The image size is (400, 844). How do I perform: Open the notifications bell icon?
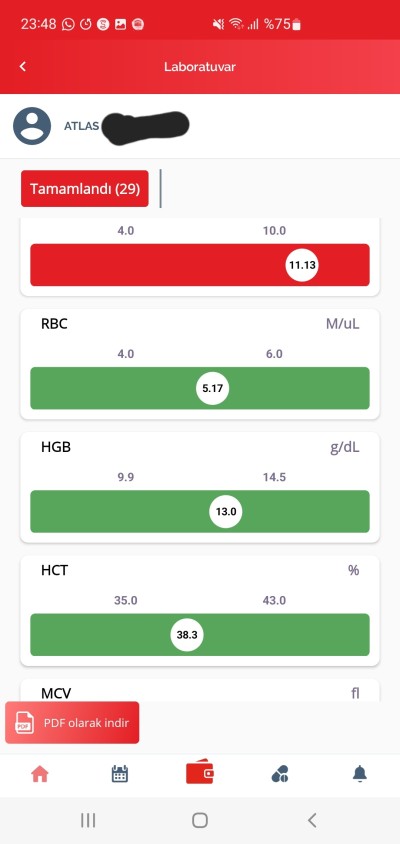[360, 774]
